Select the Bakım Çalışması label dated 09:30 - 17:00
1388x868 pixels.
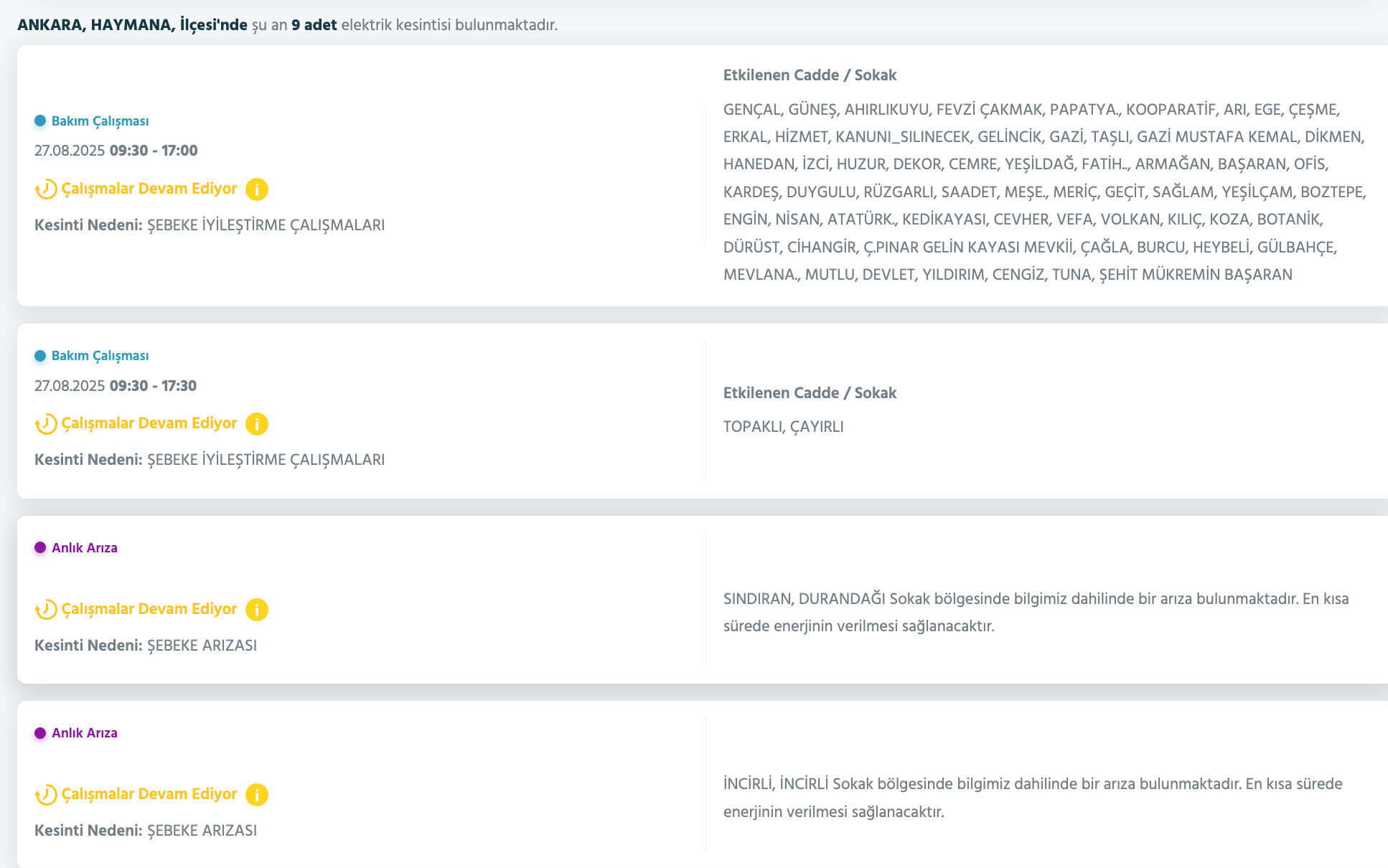(100, 121)
